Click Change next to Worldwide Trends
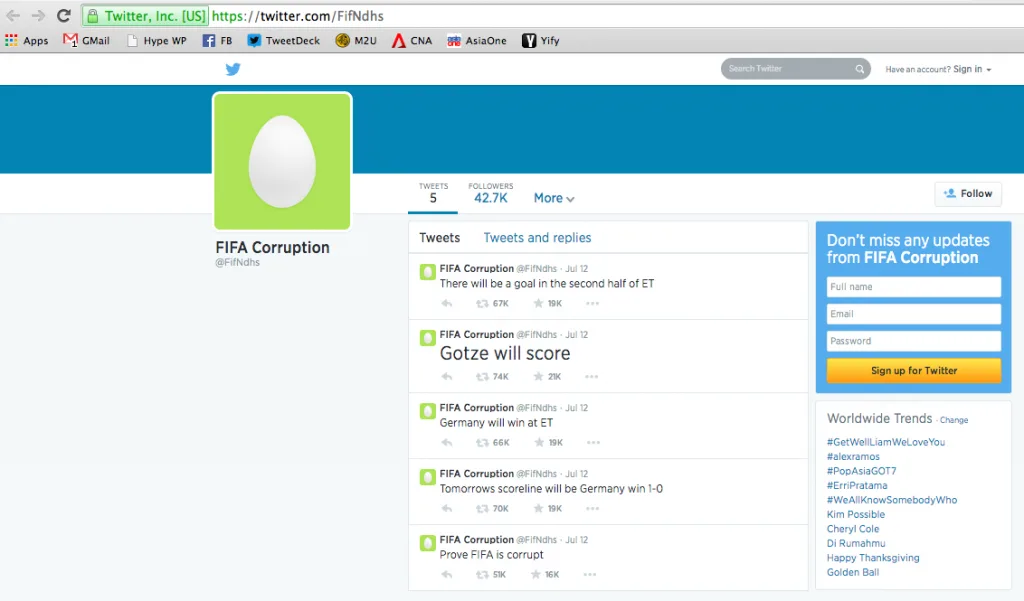This screenshot has width=1024, height=601. pyautogui.click(x=954, y=421)
